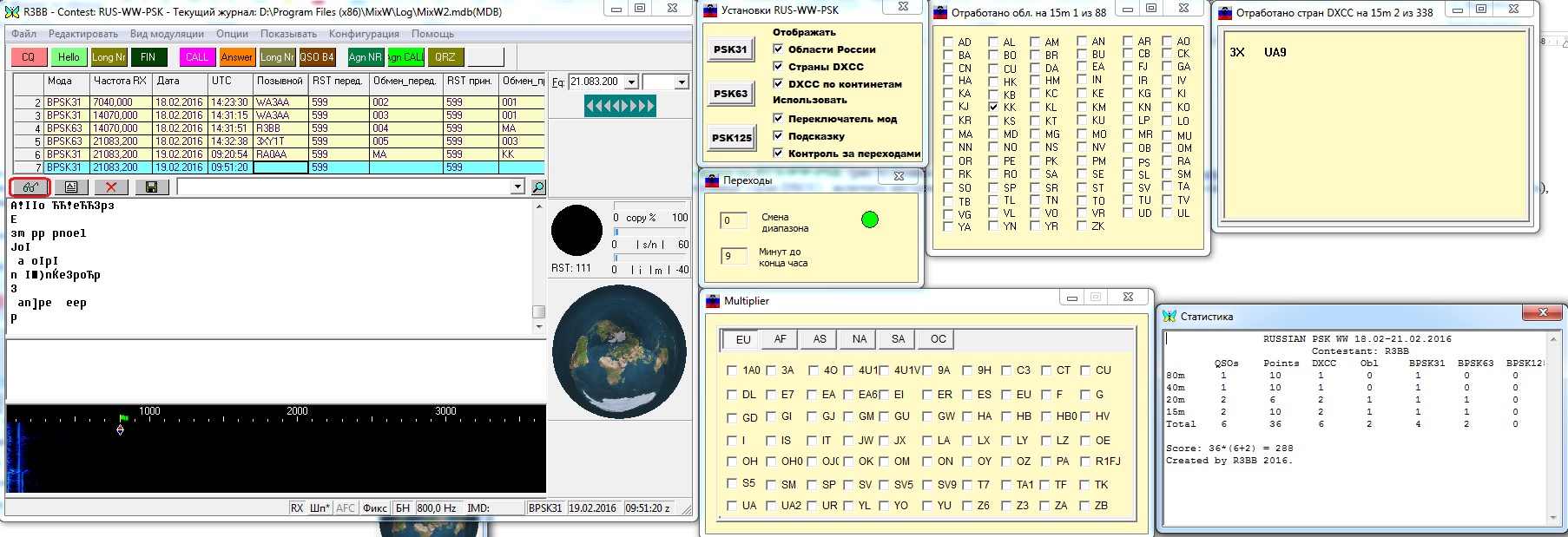Screen dimensions: 1568x537
Task: Open the 'Конфигурация' menu
Action: click(364, 34)
